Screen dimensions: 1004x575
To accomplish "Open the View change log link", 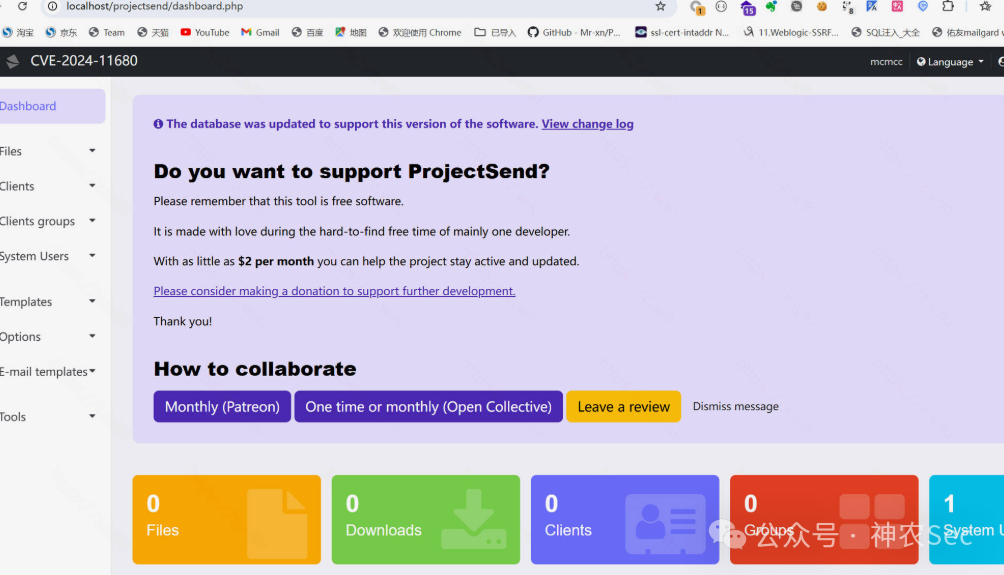I will click(587, 124).
